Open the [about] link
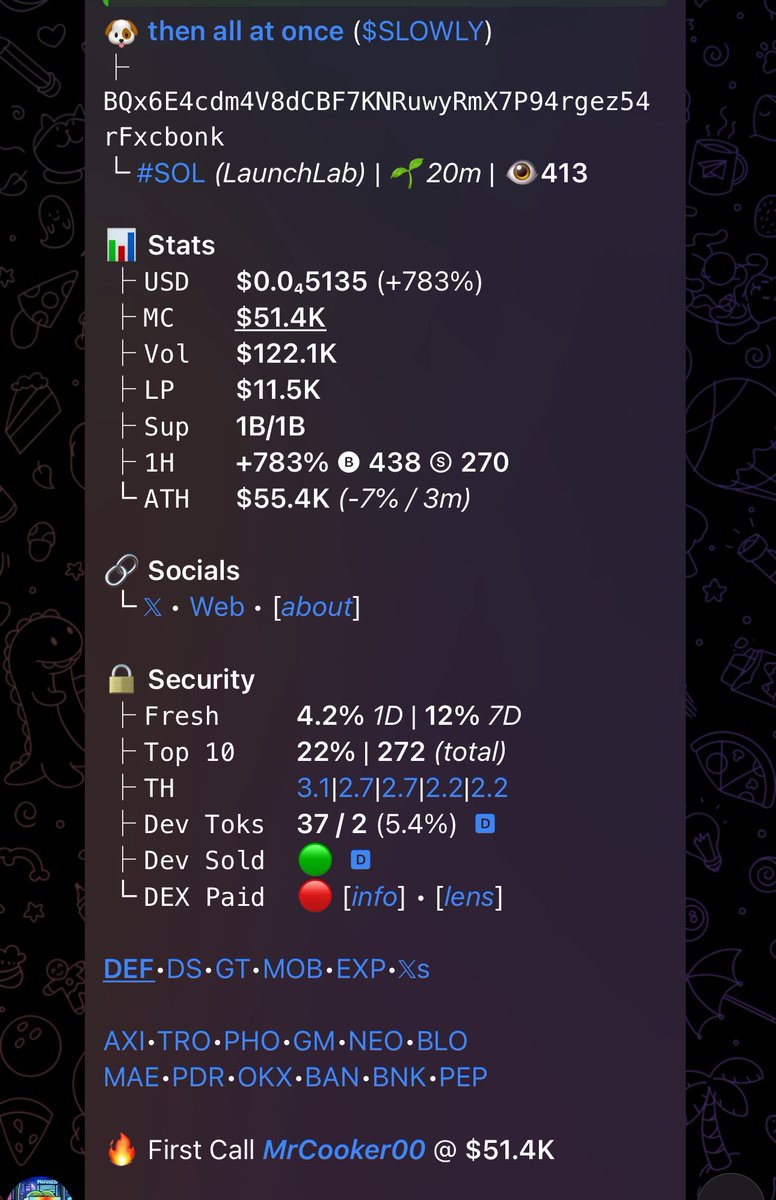The height and width of the screenshot is (1200, 776). [x=316, y=607]
